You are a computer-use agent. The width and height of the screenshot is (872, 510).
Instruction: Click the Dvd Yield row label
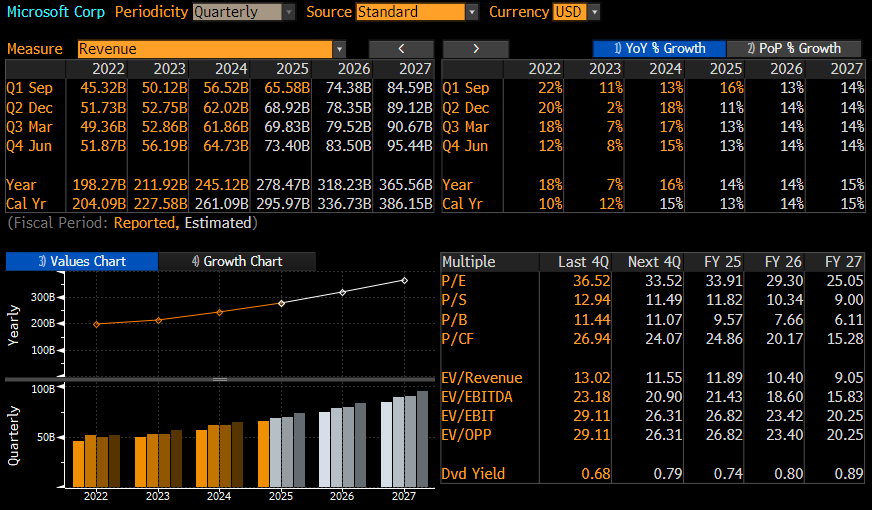(473, 473)
